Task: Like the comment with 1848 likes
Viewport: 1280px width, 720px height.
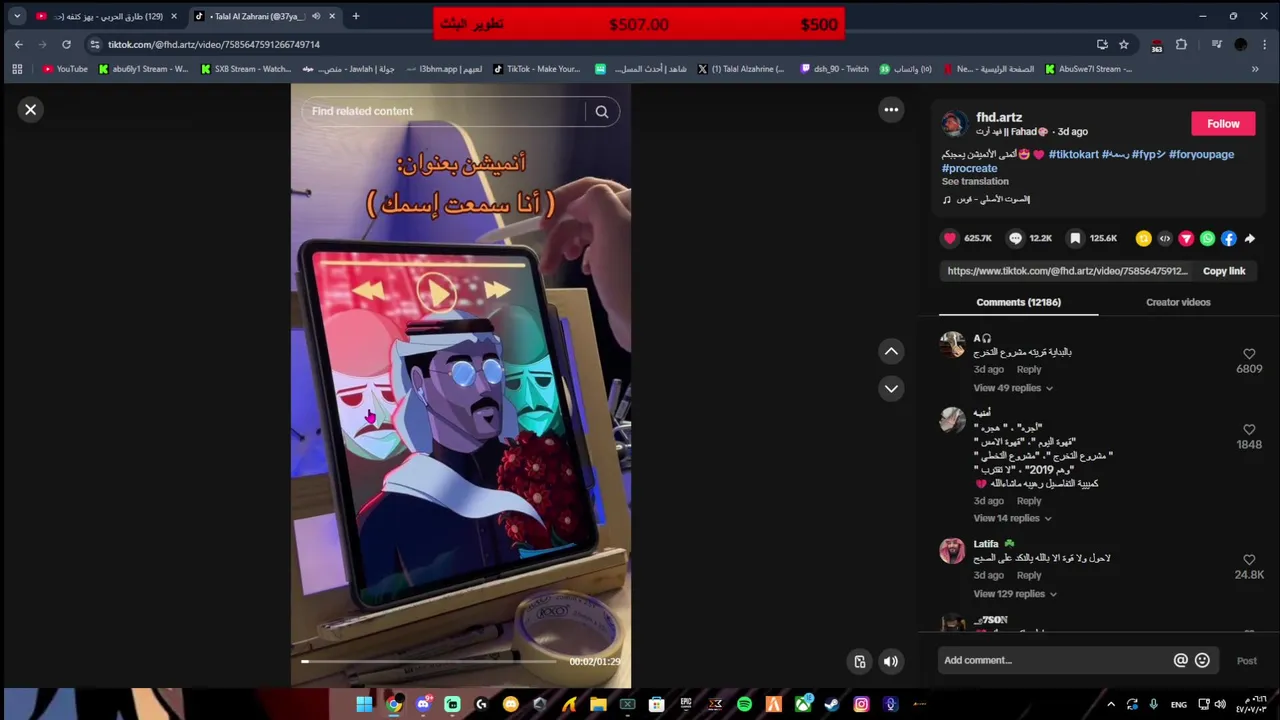Action: [x=1249, y=430]
